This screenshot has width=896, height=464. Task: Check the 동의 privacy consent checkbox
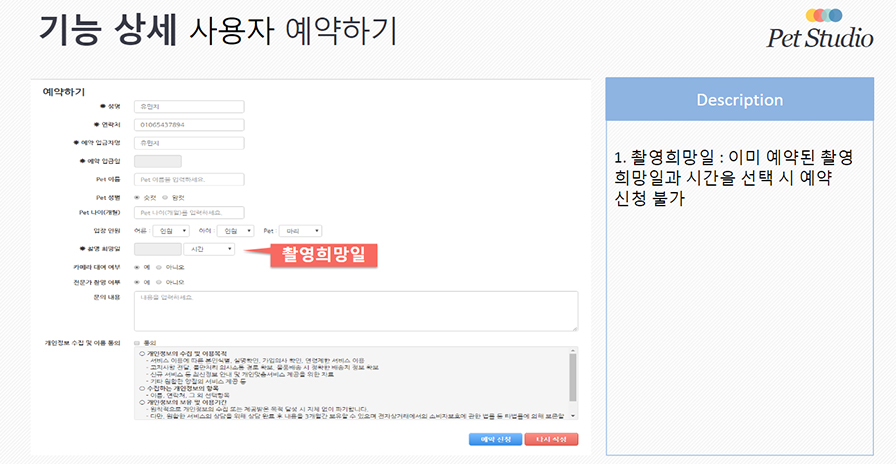[x=137, y=342]
